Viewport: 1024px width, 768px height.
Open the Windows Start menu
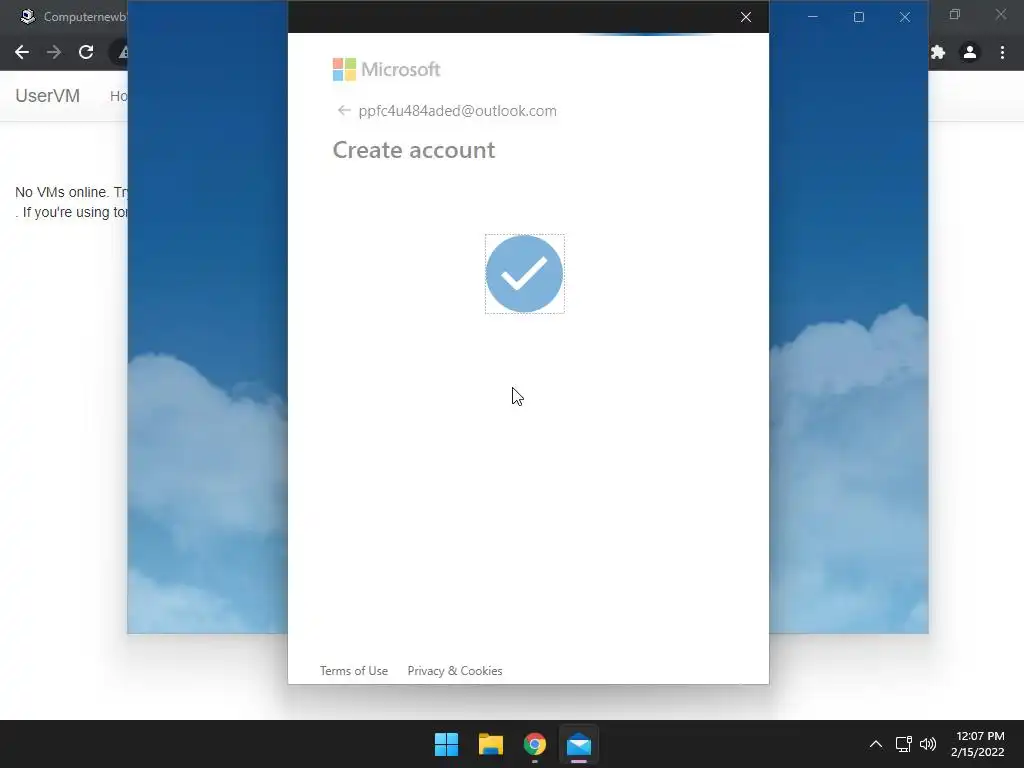click(x=447, y=744)
